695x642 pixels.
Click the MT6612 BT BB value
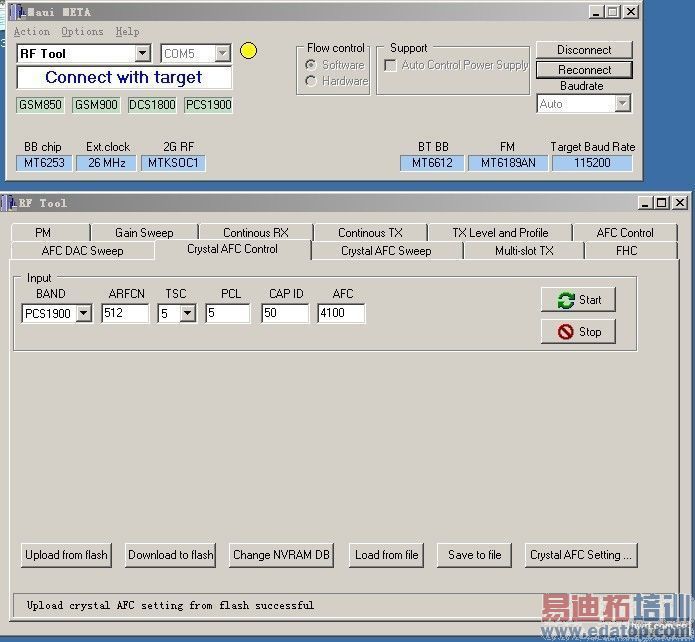pyautogui.click(x=432, y=163)
